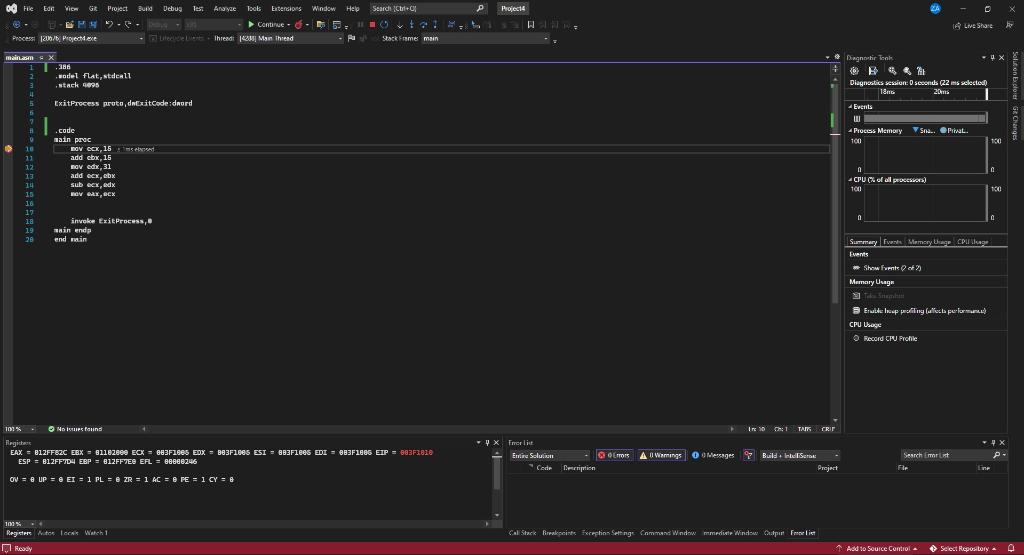Click the Restart debugging icon

click(384, 25)
